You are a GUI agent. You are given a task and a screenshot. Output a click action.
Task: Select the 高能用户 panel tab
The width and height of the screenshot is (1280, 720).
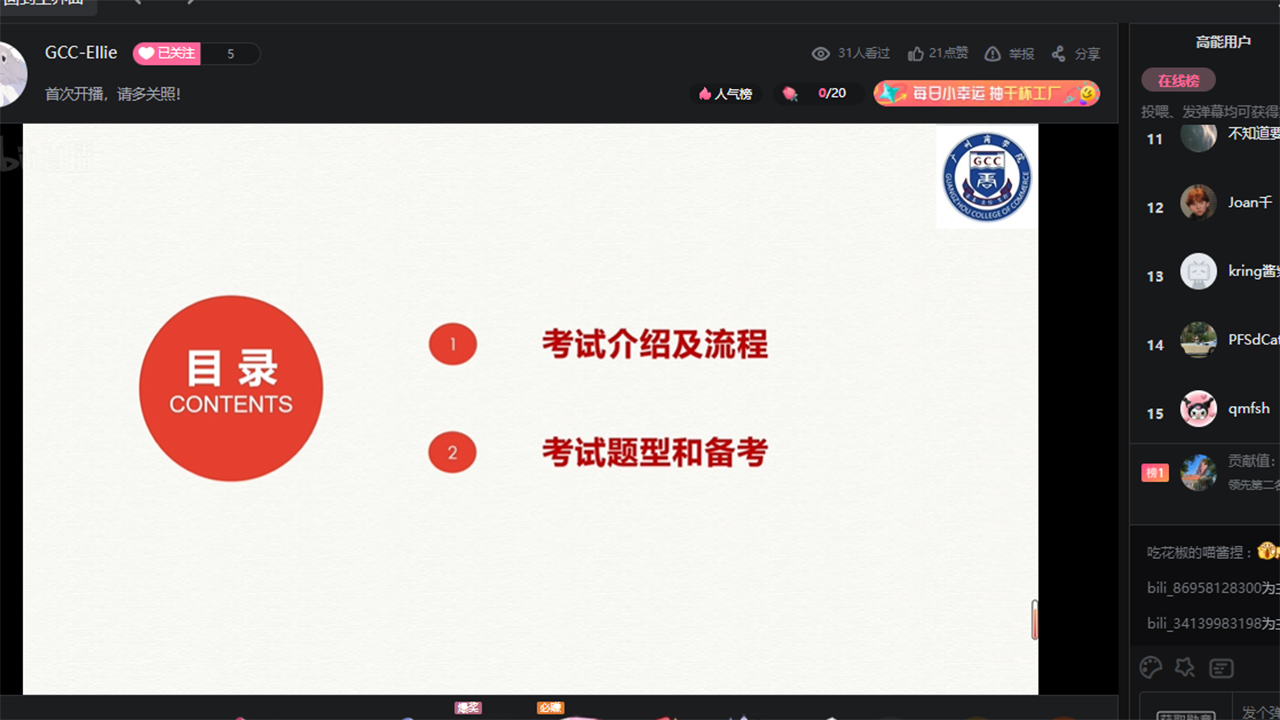pos(1223,42)
